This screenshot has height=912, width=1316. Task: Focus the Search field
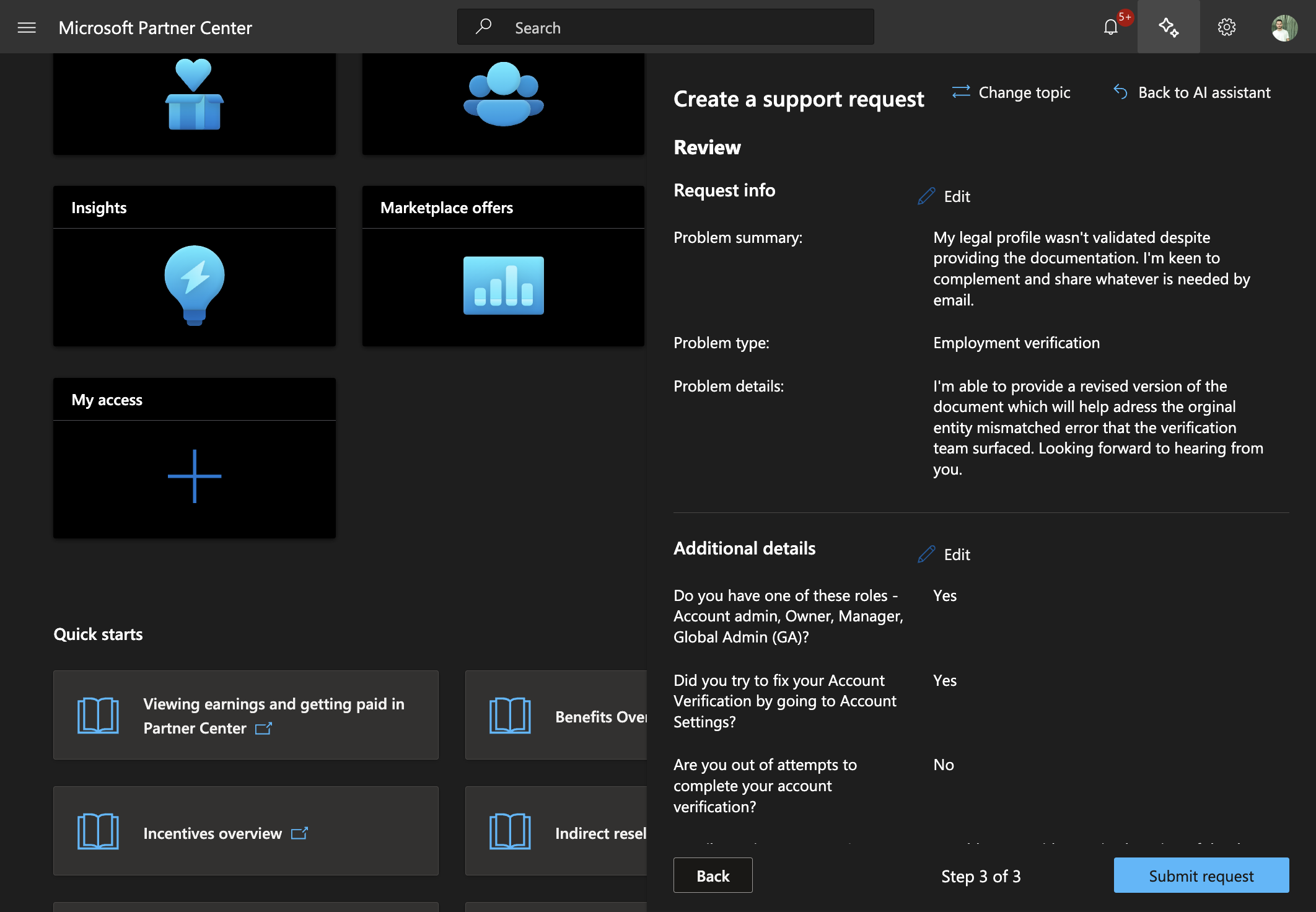click(x=665, y=27)
